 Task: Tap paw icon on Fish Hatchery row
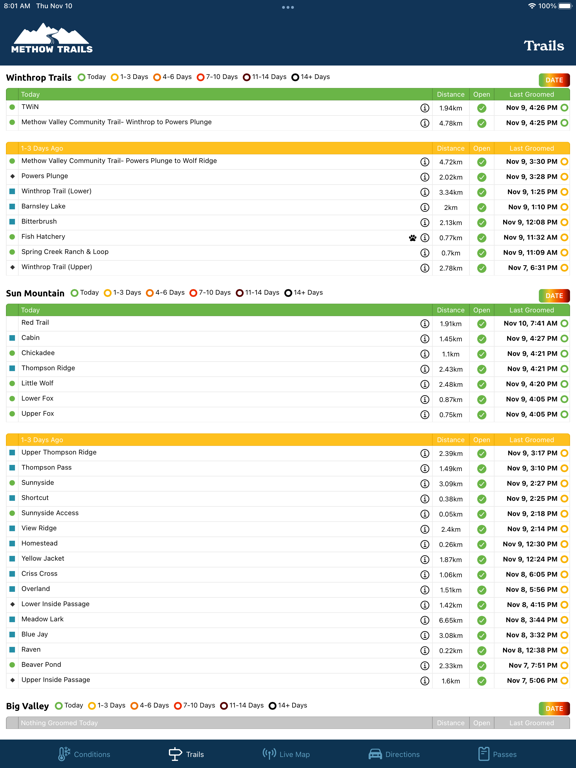[x=412, y=238]
